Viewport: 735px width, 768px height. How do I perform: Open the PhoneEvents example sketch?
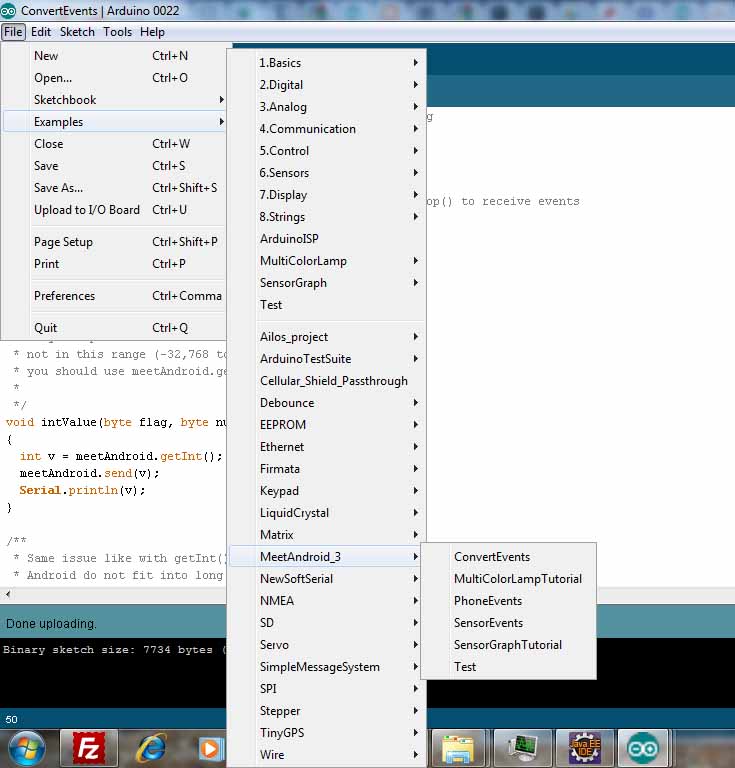(509, 601)
